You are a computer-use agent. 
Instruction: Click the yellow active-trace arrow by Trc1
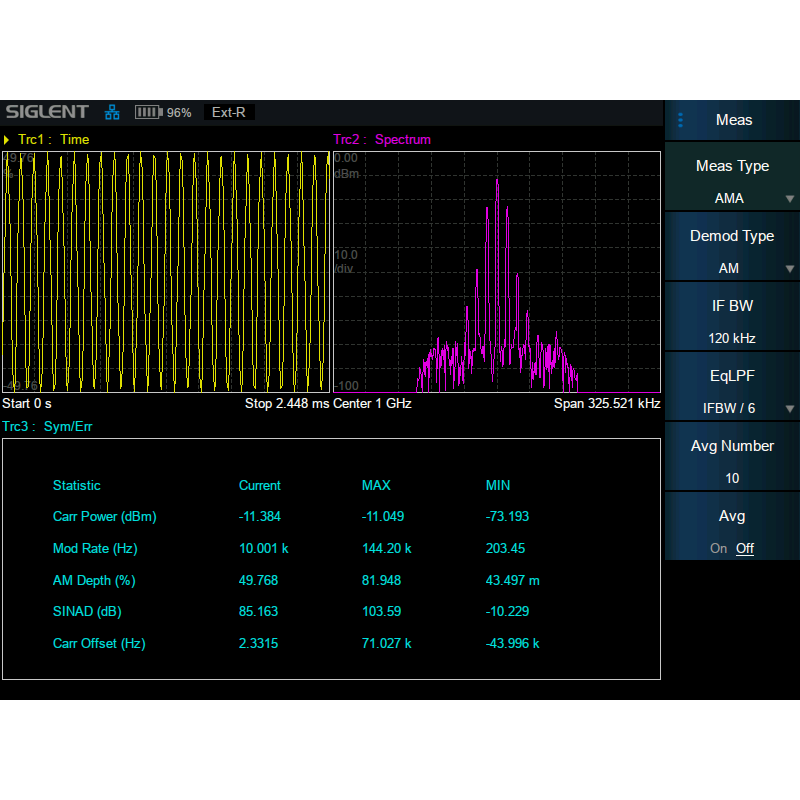7,140
